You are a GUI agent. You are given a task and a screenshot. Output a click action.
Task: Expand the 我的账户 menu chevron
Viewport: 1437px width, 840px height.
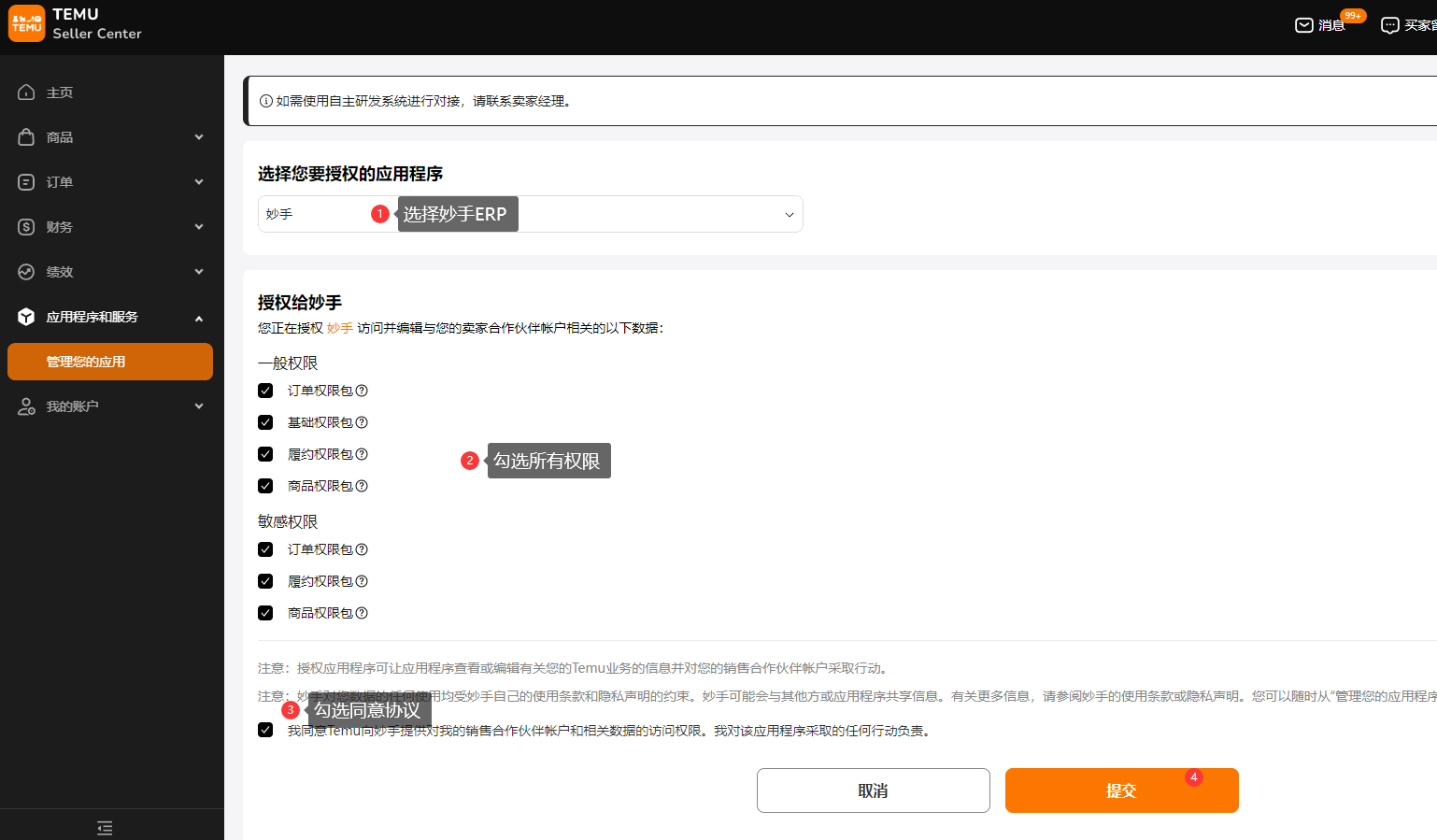pos(199,406)
